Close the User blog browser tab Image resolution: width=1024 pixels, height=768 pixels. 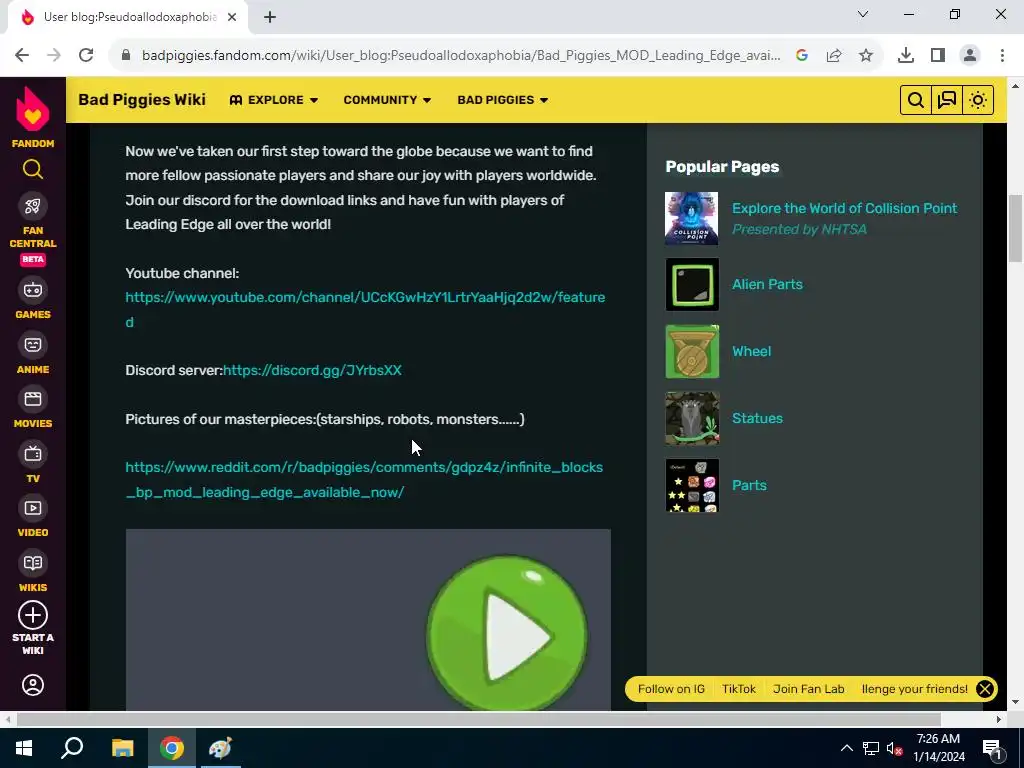232,18
